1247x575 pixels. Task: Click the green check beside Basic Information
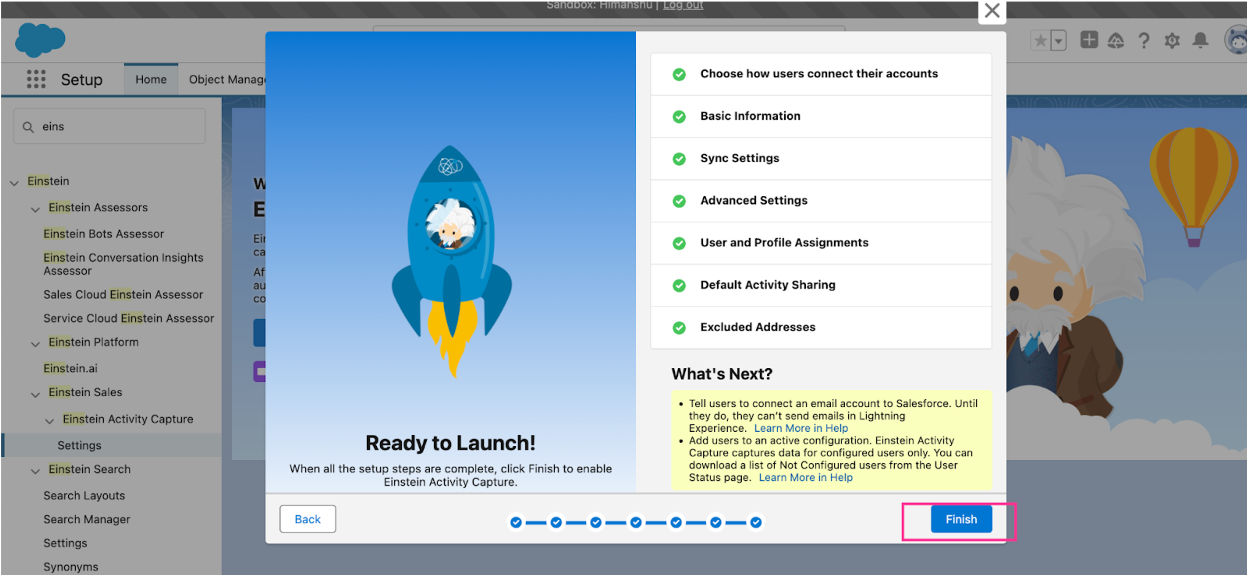679,116
